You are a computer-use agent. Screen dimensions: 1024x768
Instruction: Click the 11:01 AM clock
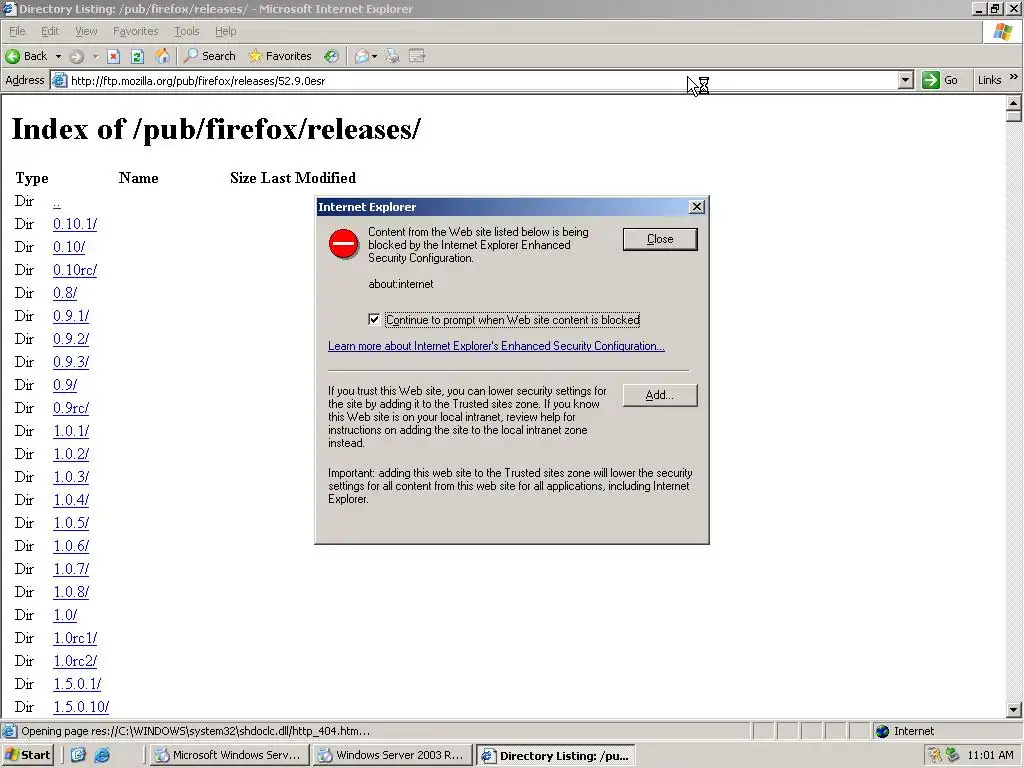[991, 755]
